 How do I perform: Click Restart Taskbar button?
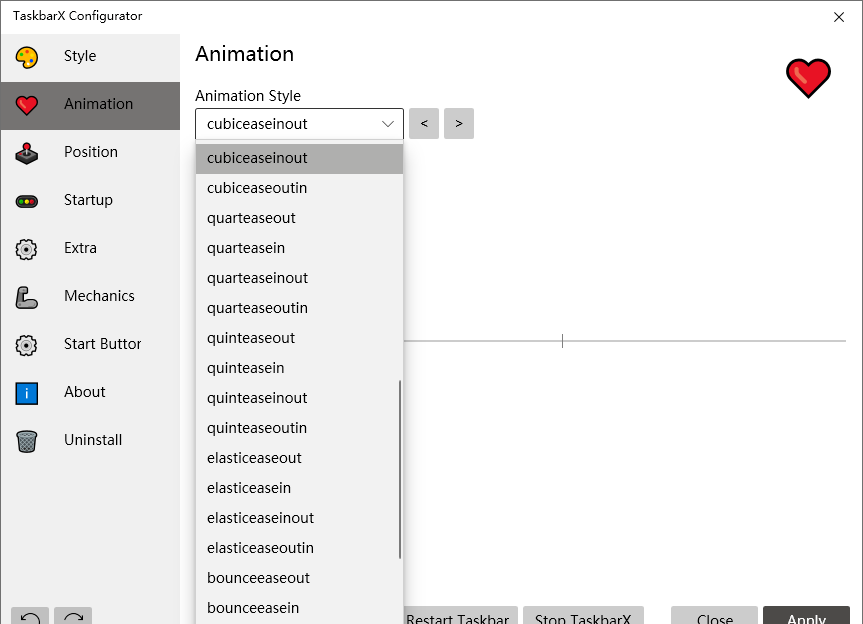461,616
